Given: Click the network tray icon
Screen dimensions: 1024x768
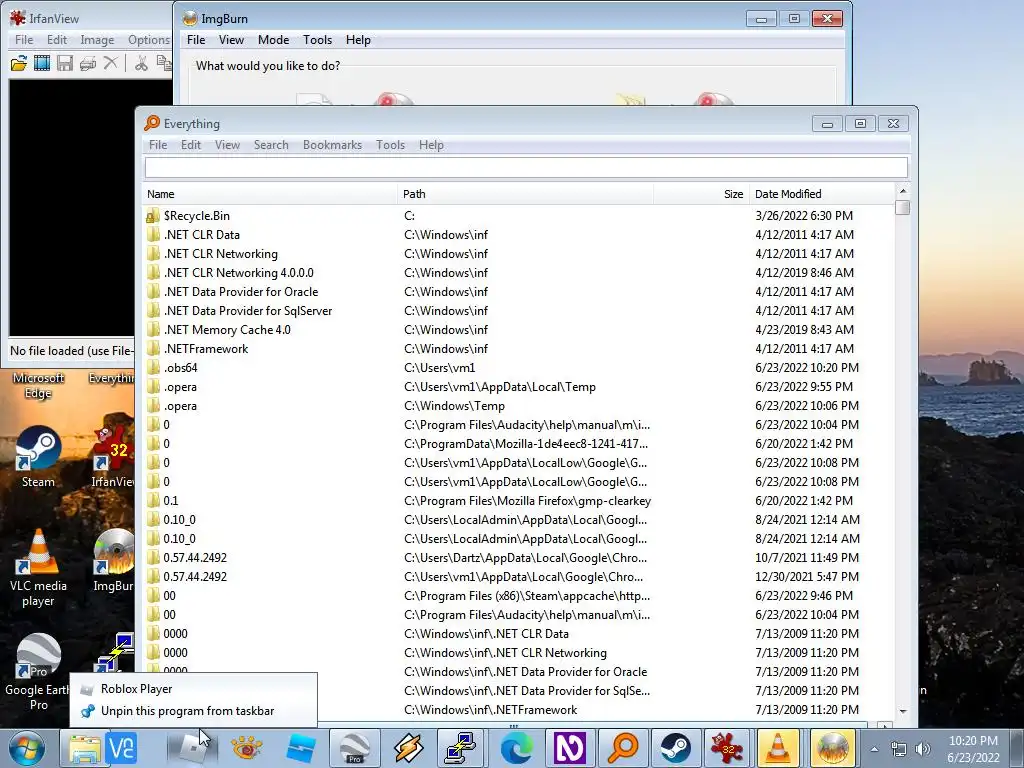Looking at the screenshot, I should (899, 749).
